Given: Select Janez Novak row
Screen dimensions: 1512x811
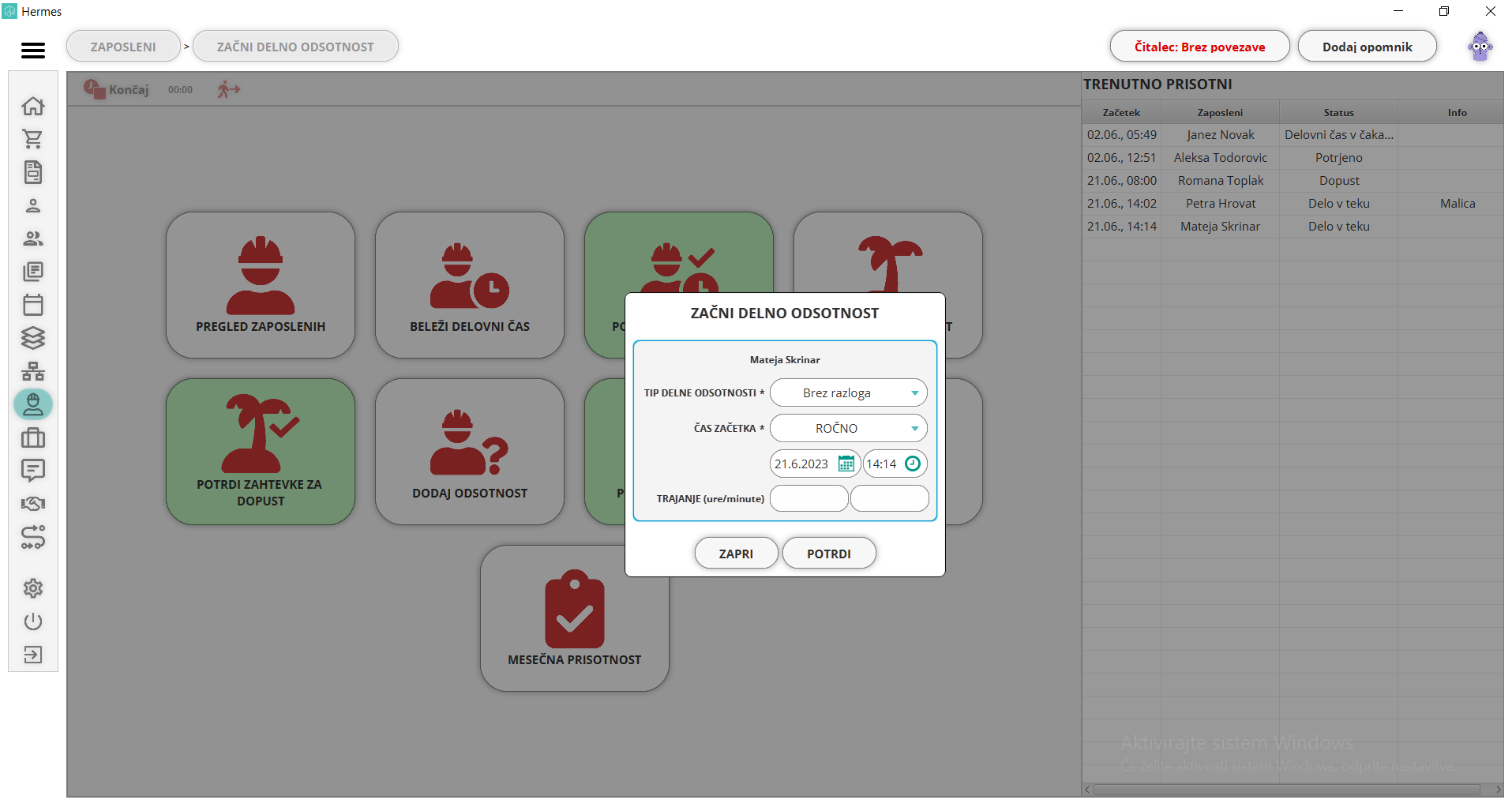Looking at the screenshot, I should tap(1293, 135).
